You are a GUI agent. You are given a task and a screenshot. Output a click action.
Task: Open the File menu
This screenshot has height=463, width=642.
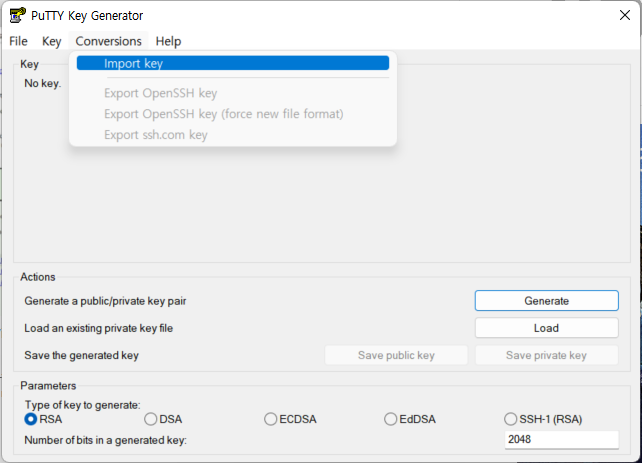(18, 41)
